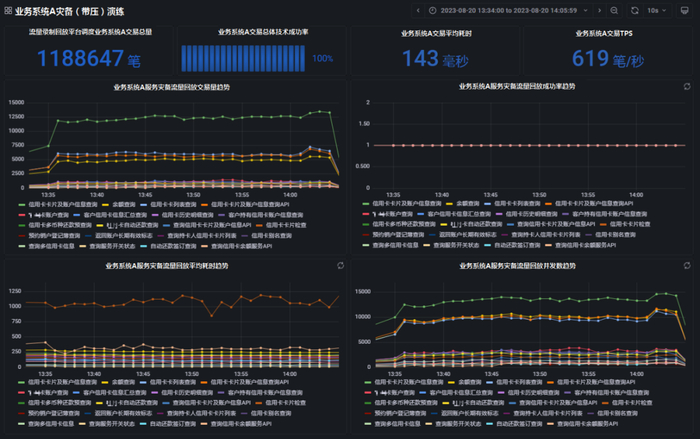Toggle 余额查询 series in 交易量趋势 legend
The width and height of the screenshot is (700, 439).
124,205
